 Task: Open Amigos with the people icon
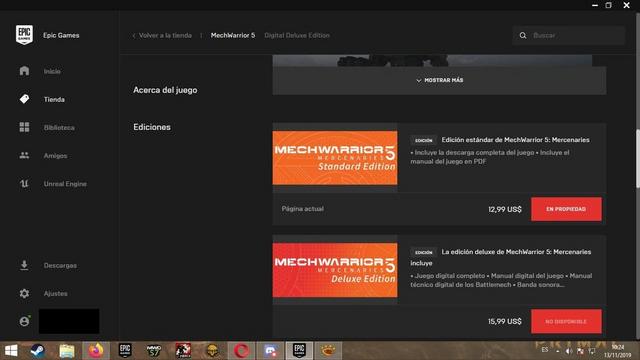tap(24, 156)
